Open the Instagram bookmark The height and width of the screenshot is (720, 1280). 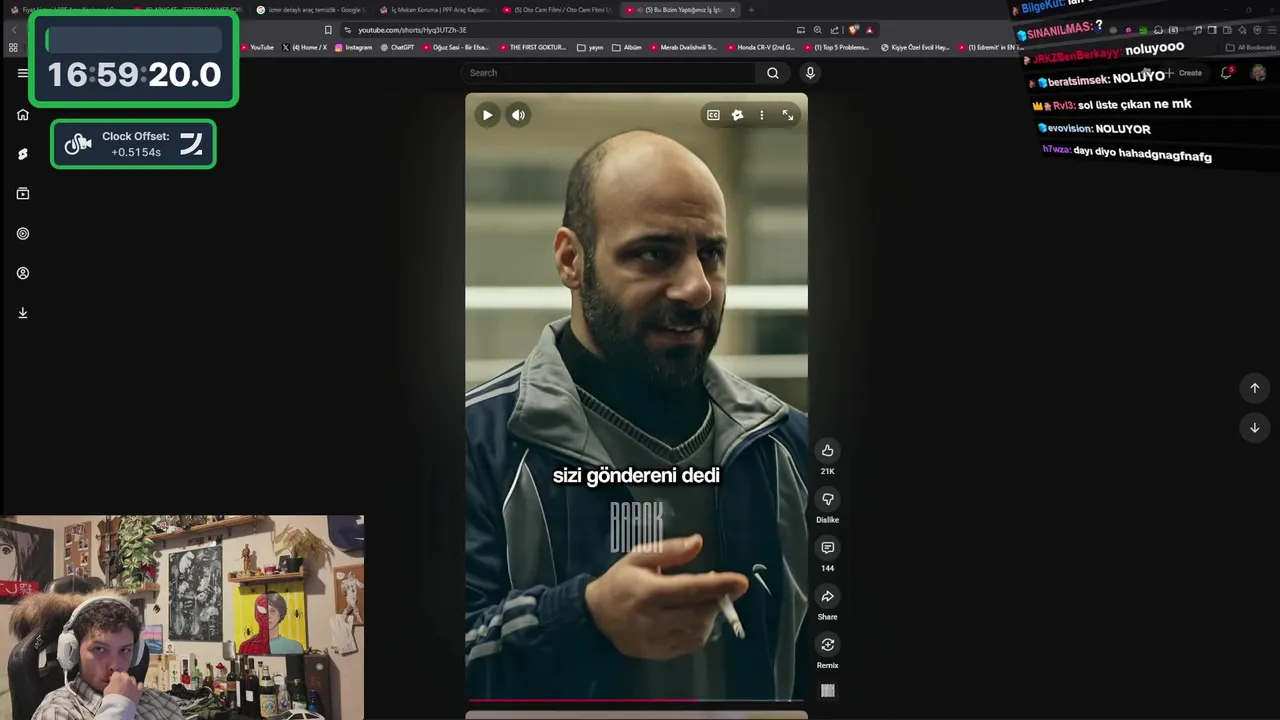(x=353, y=47)
